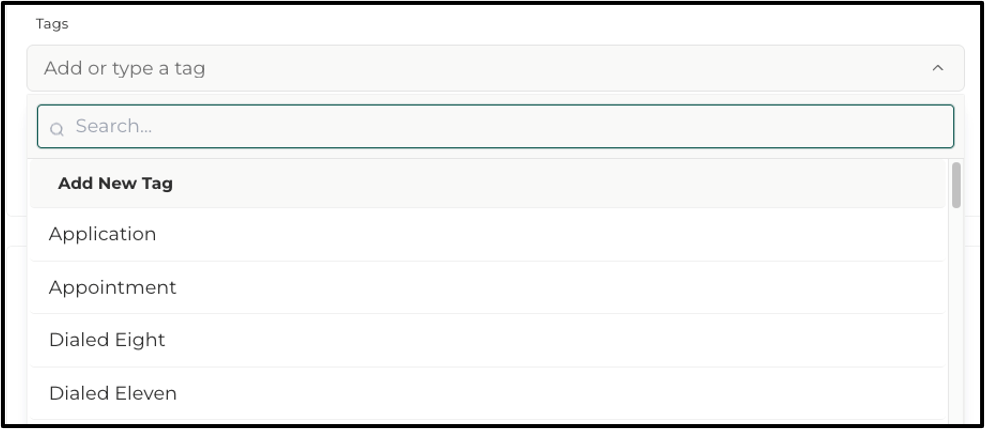
Task: Click the Search... placeholder text
Action: (114, 126)
